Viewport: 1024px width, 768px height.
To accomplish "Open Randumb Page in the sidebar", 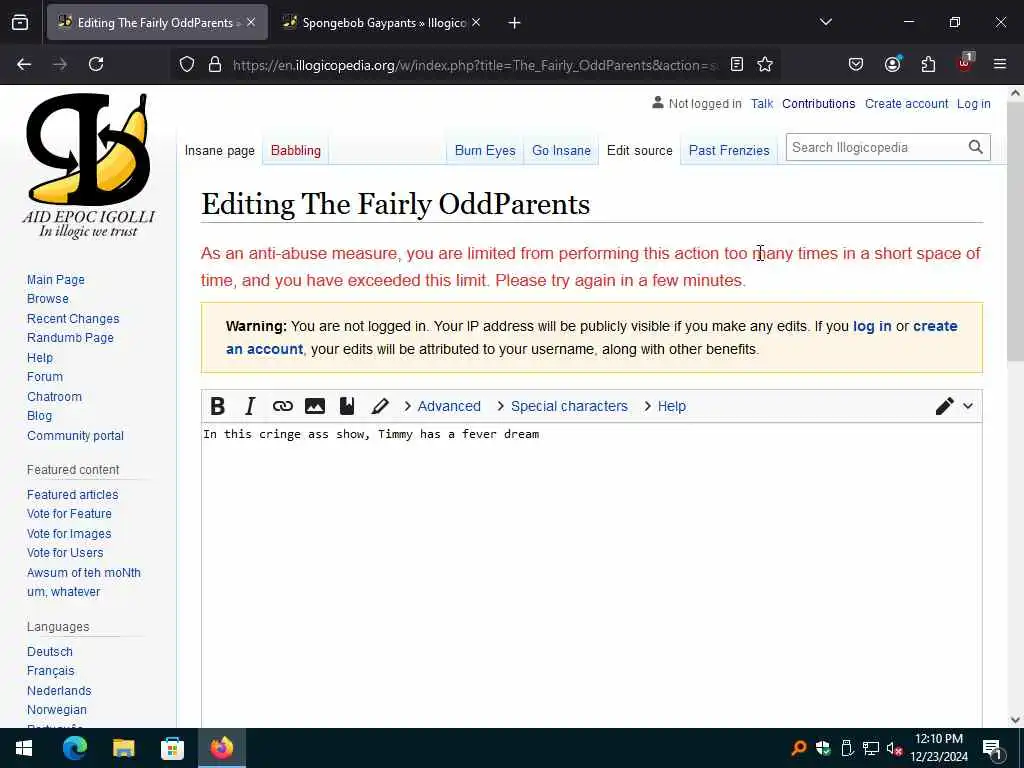I will coord(70,338).
